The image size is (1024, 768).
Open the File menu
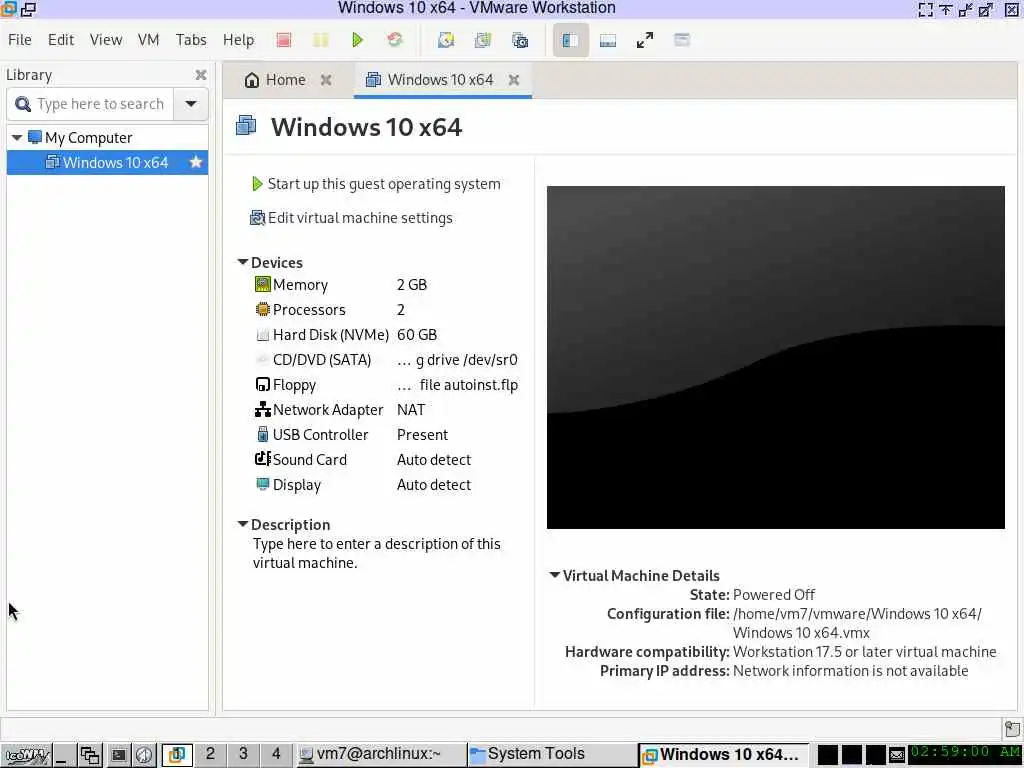click(x=20, y=40)
